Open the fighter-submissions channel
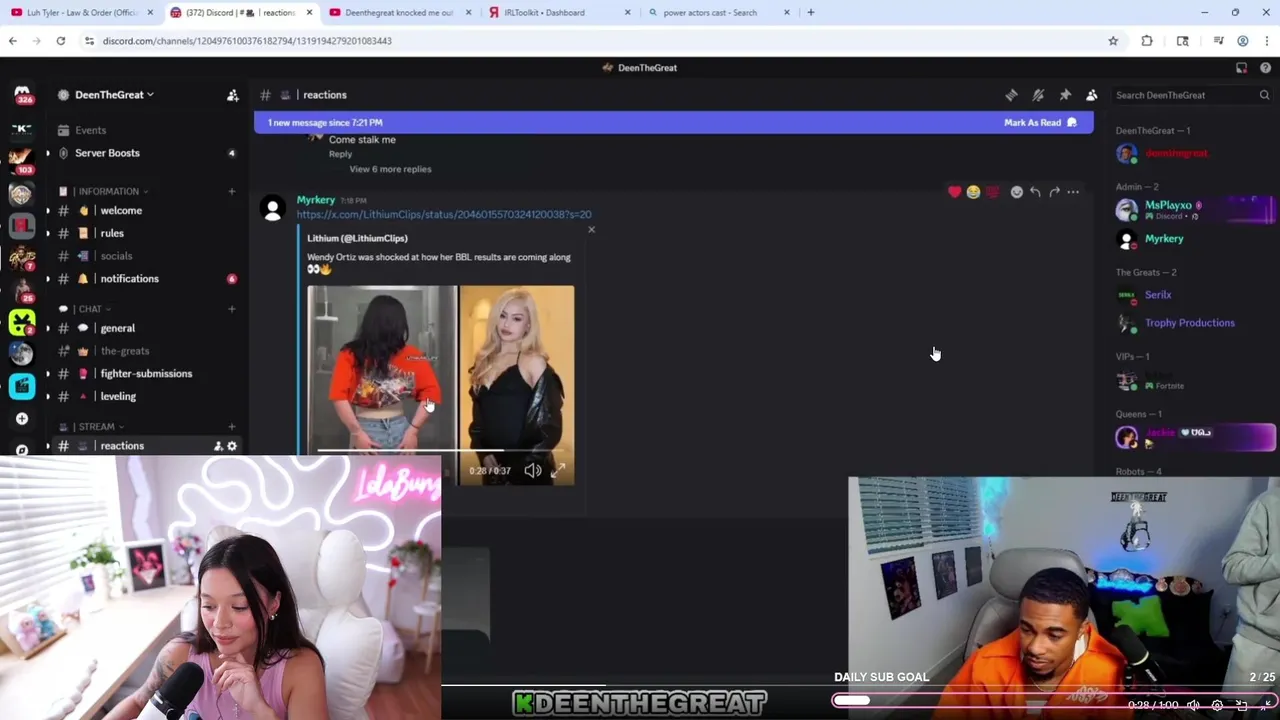This screenshot has height=720, width=1280. click(146, 374)
